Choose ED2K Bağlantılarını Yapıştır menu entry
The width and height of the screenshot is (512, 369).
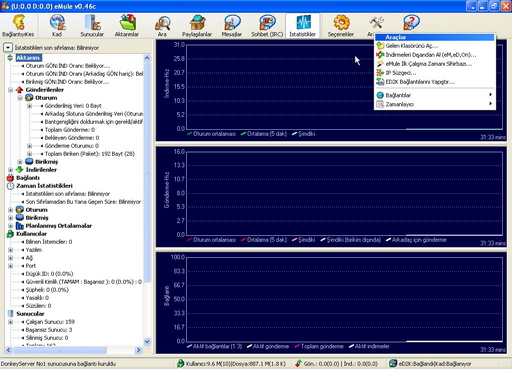tap(435, 82)
